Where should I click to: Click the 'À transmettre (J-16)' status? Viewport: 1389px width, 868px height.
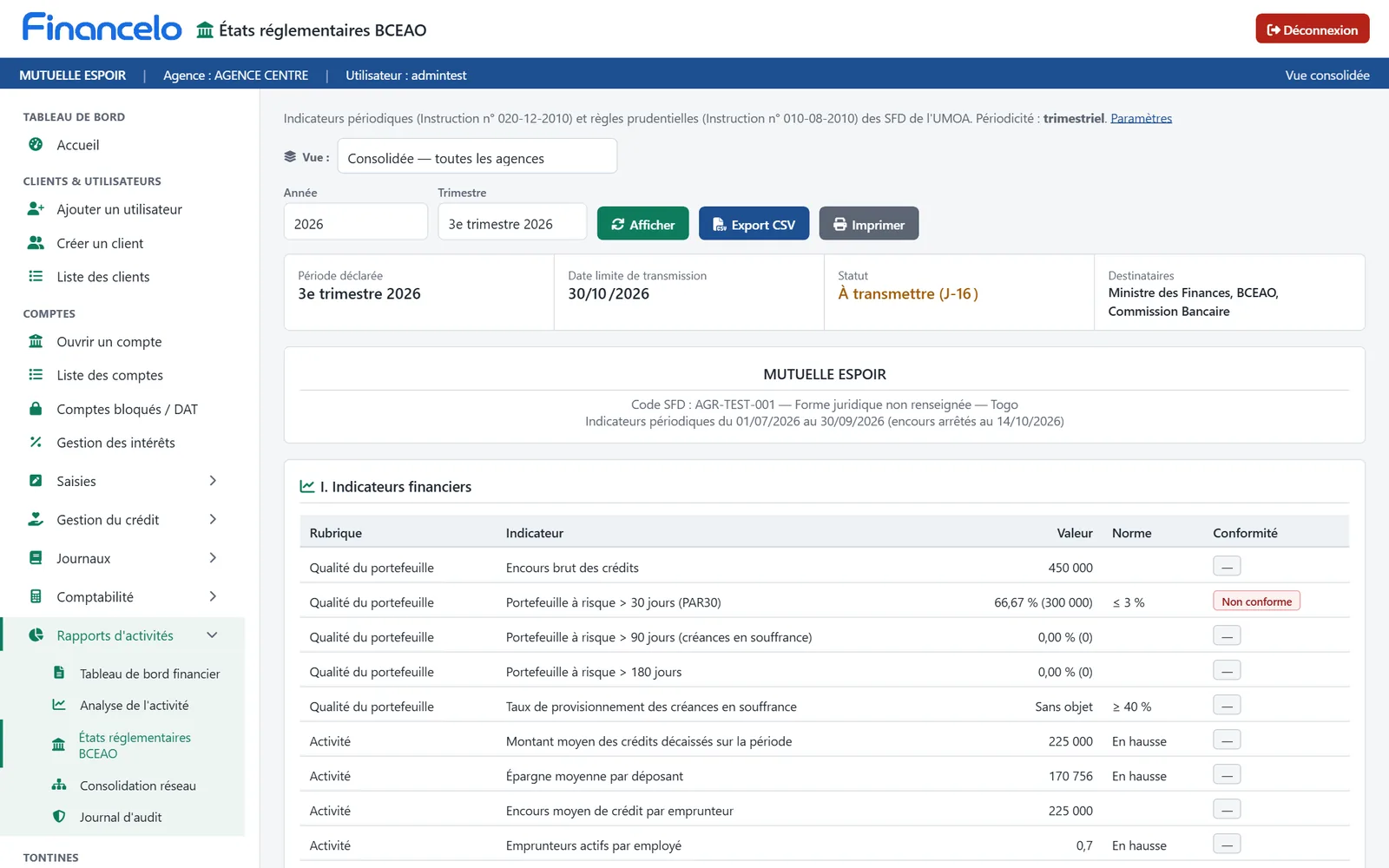[x=908, y=293]
